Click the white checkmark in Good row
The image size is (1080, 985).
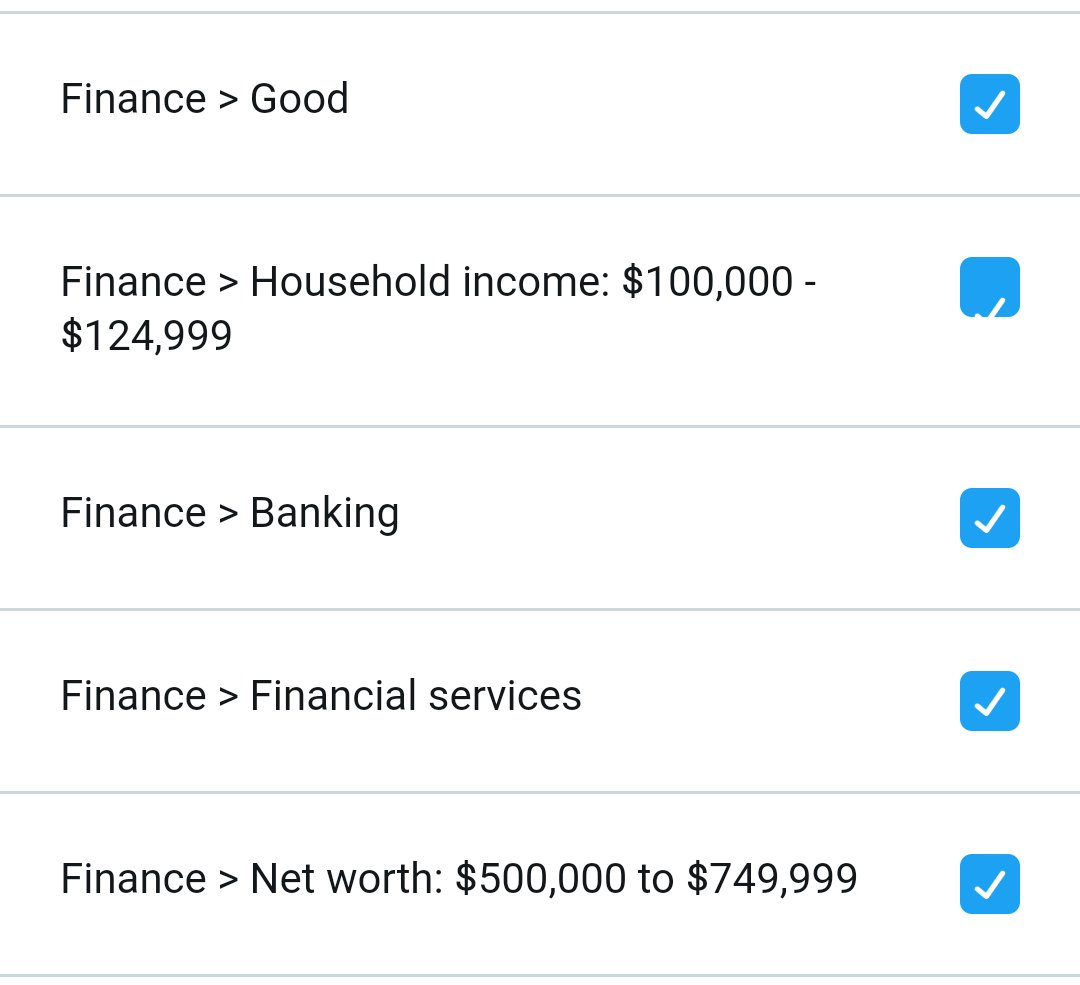point(990,105)
